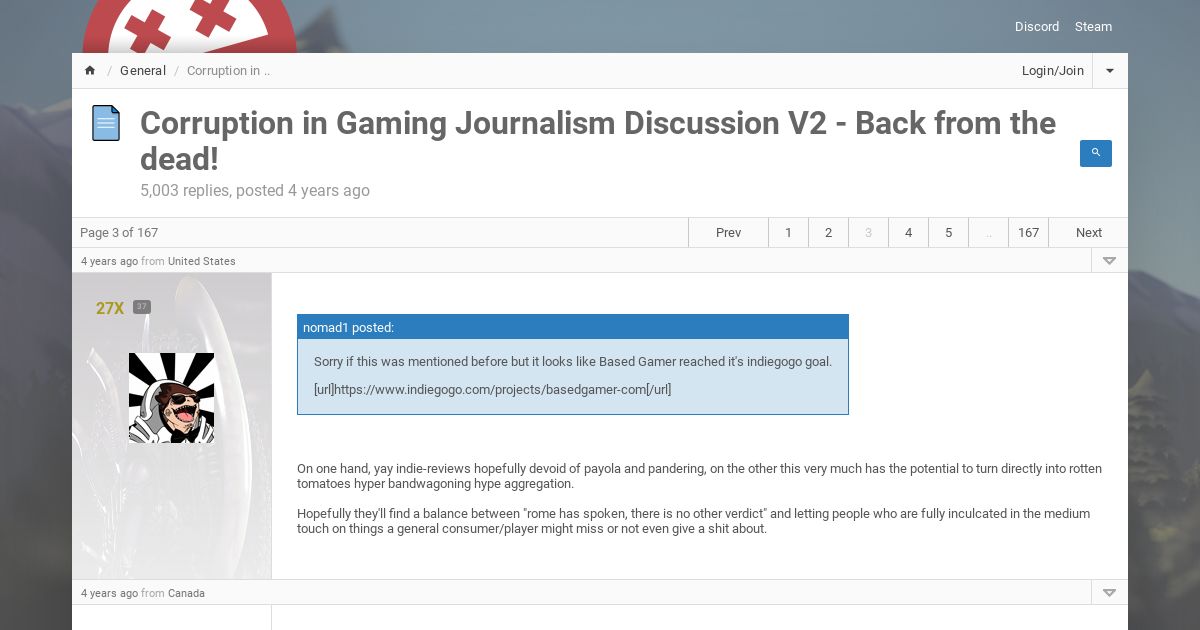Click the indiegogo basedgamer URL text

tap(492, 389)
